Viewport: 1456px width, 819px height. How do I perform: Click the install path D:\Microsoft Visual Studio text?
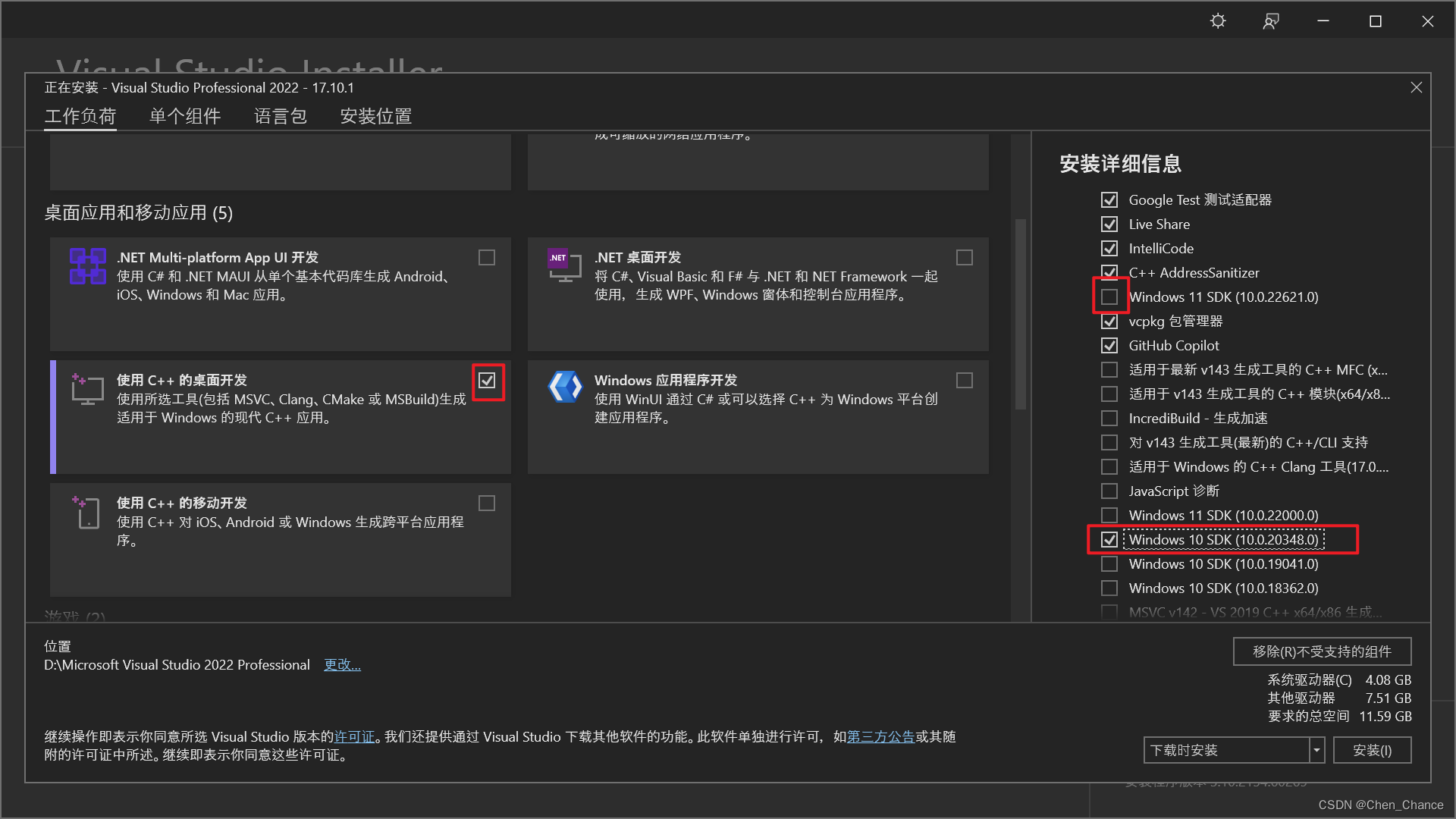pyautogui.click(x=177, y=665)
